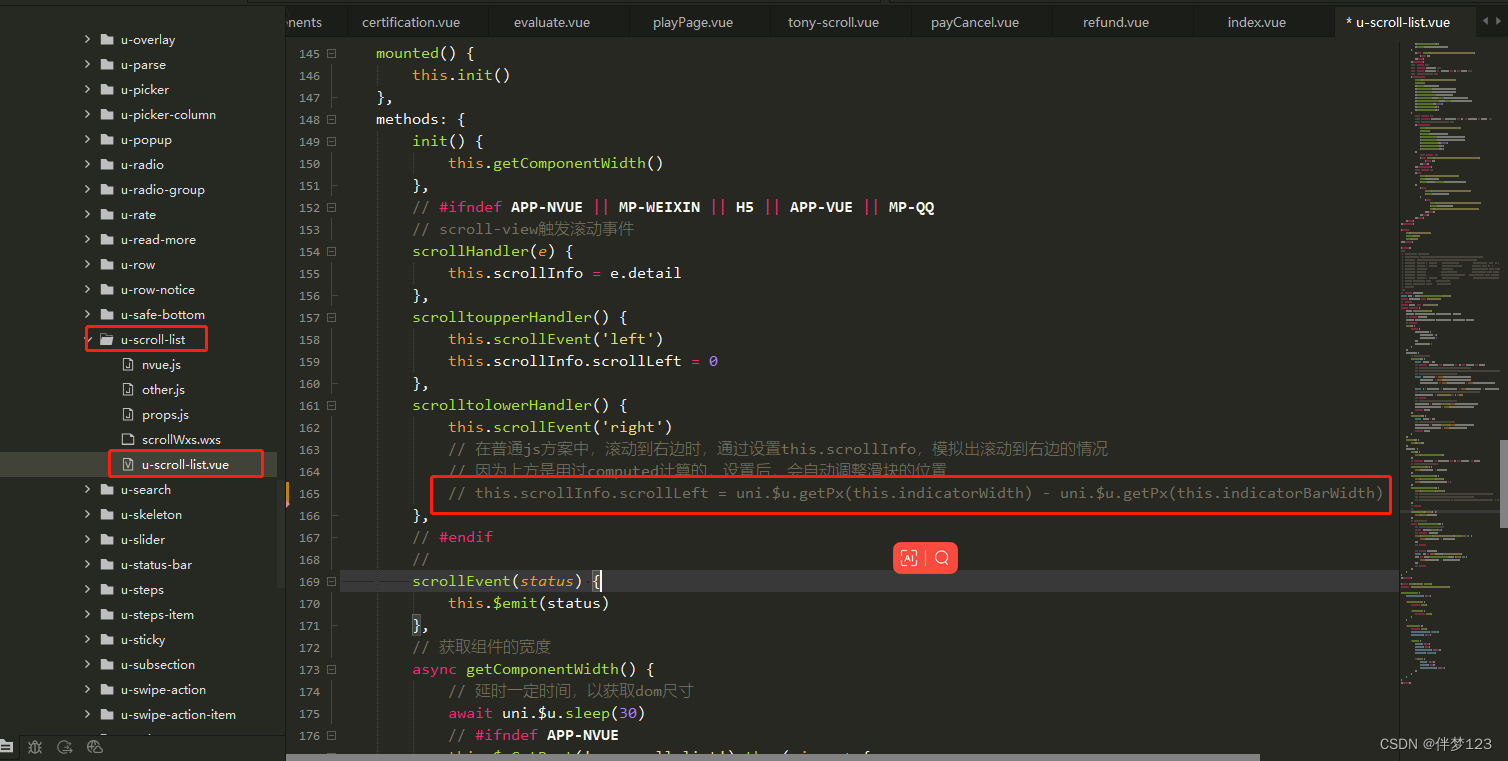This screenshot has height=761, width=1508.
Task: Click the circular arrow sync icon in sidebar footer
Action: 65,746
